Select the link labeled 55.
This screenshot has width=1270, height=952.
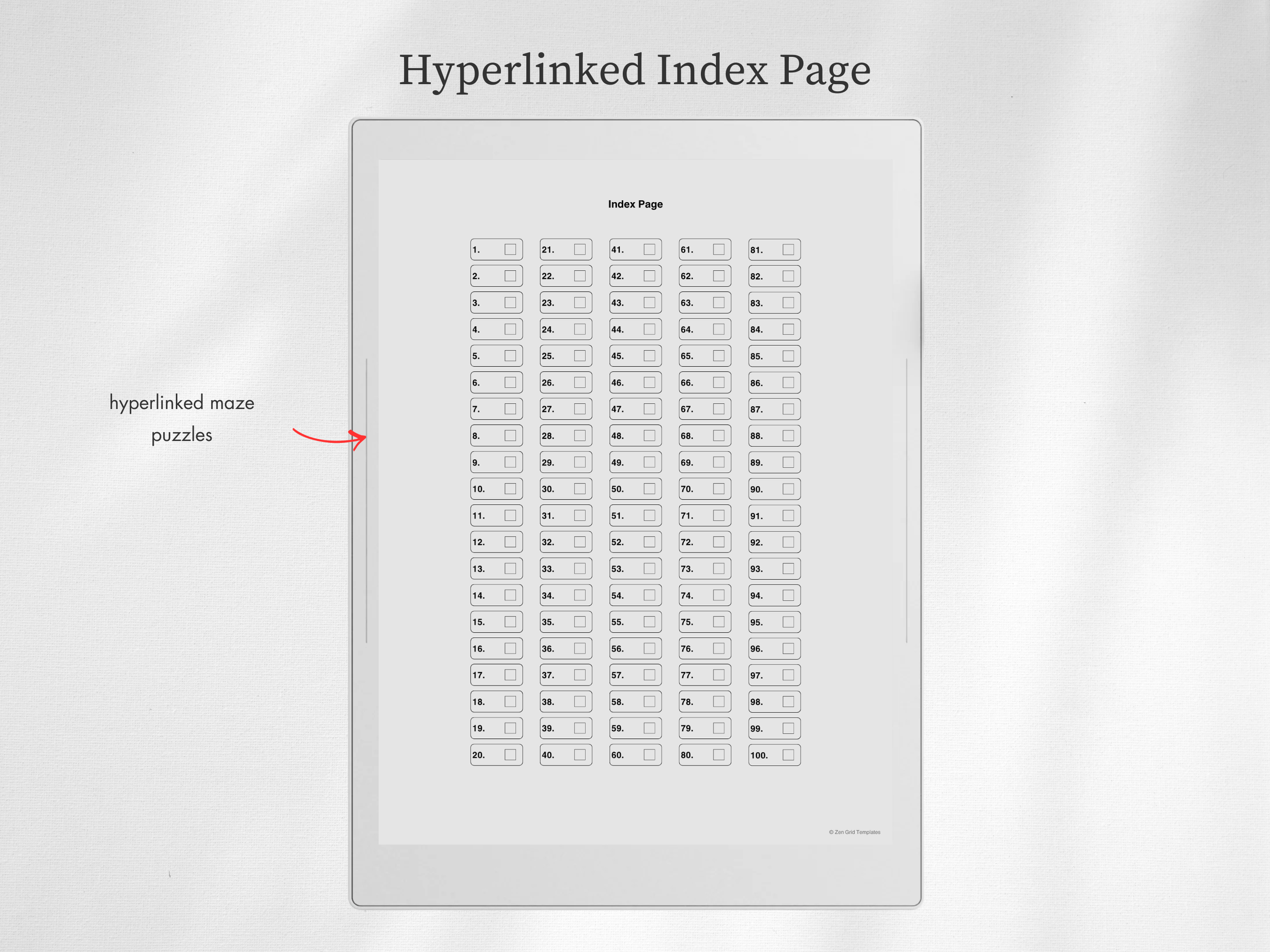[617, 622]
